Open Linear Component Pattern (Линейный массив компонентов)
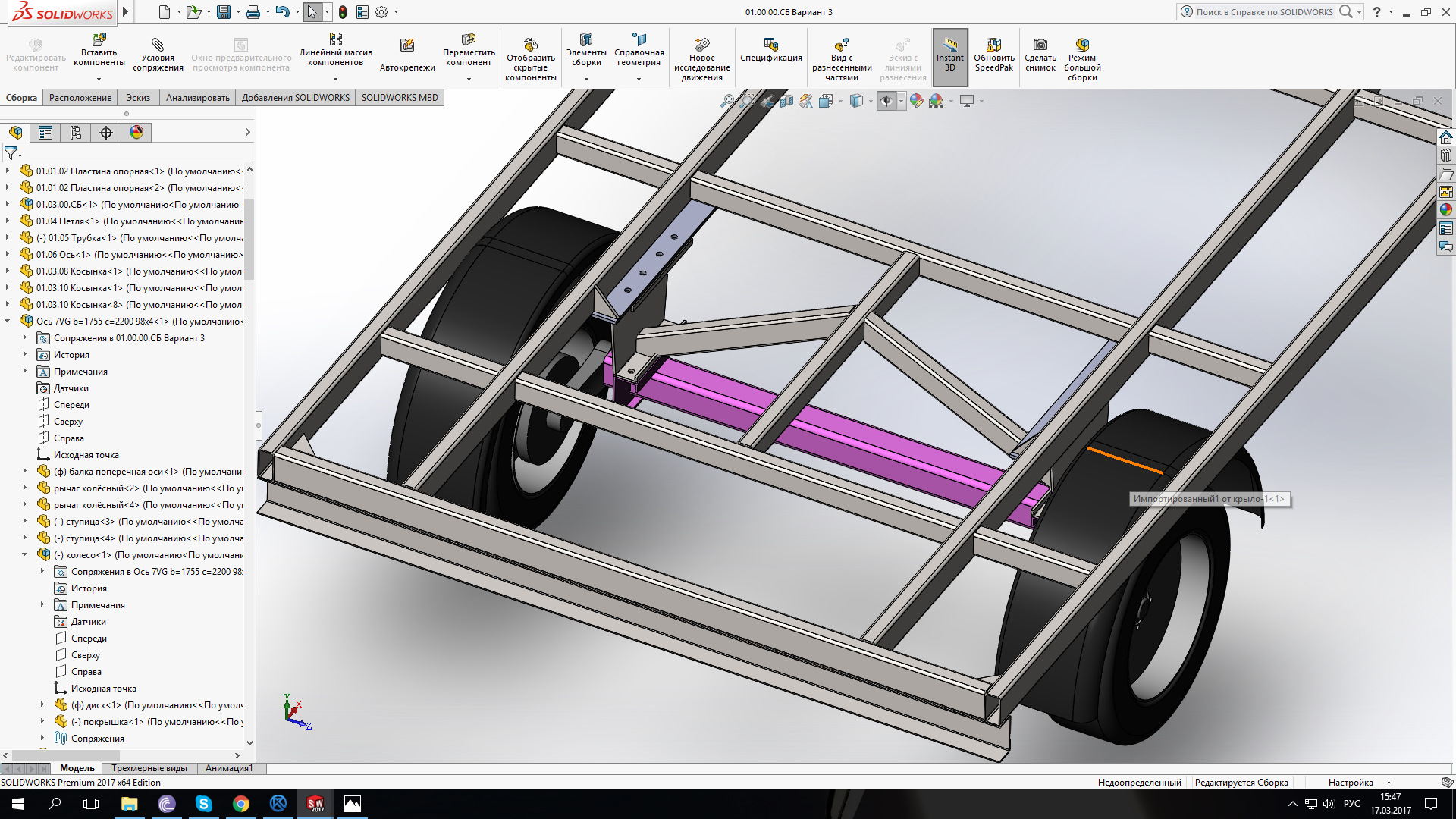 [x=335, y=50]
